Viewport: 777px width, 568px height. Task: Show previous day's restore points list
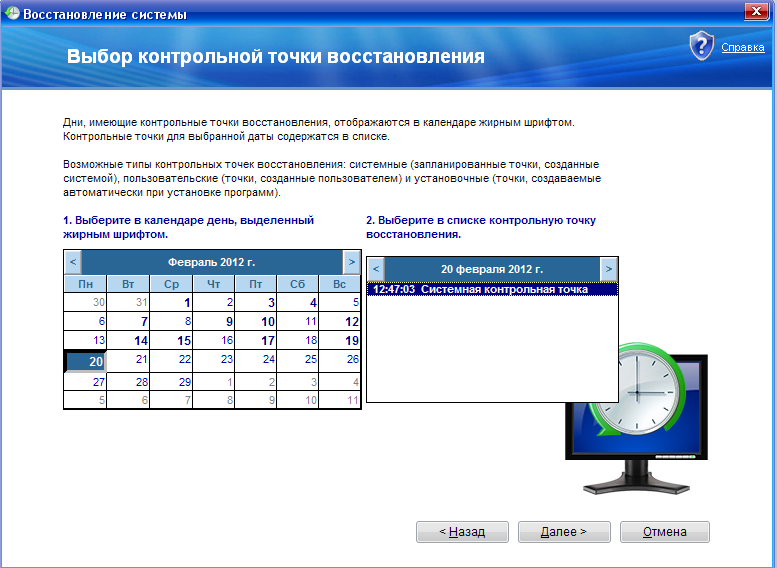click(376, 269)
